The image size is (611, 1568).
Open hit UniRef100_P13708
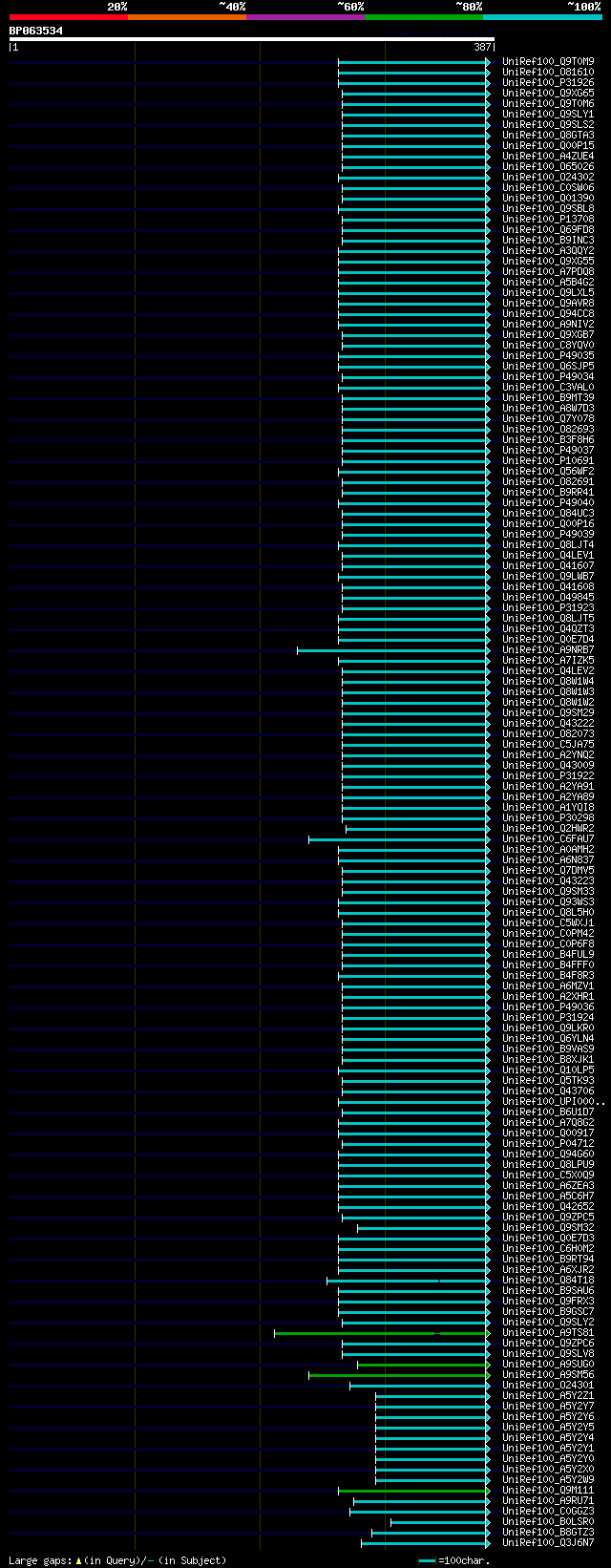pos(548,219)
